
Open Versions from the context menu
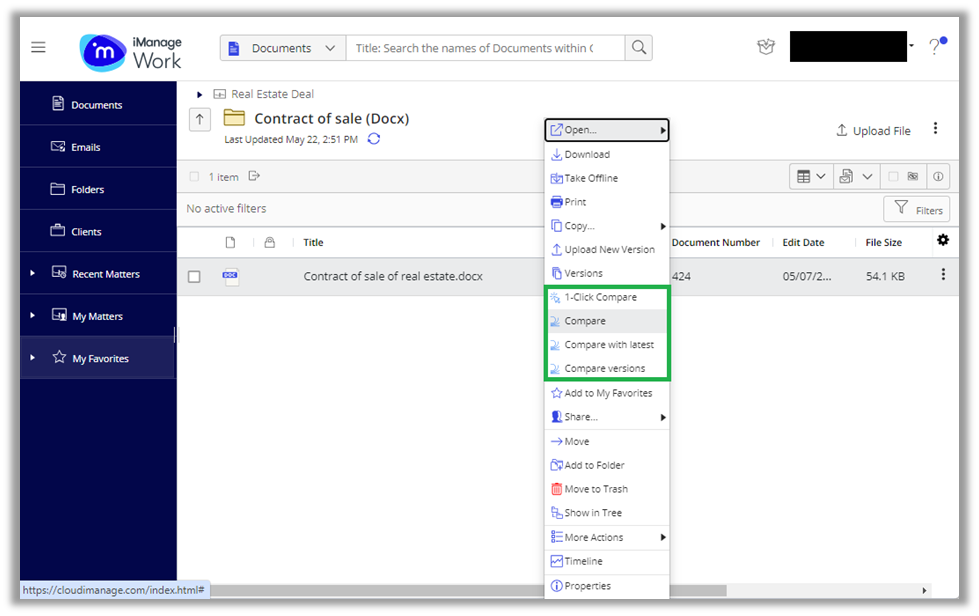(607, 273)
